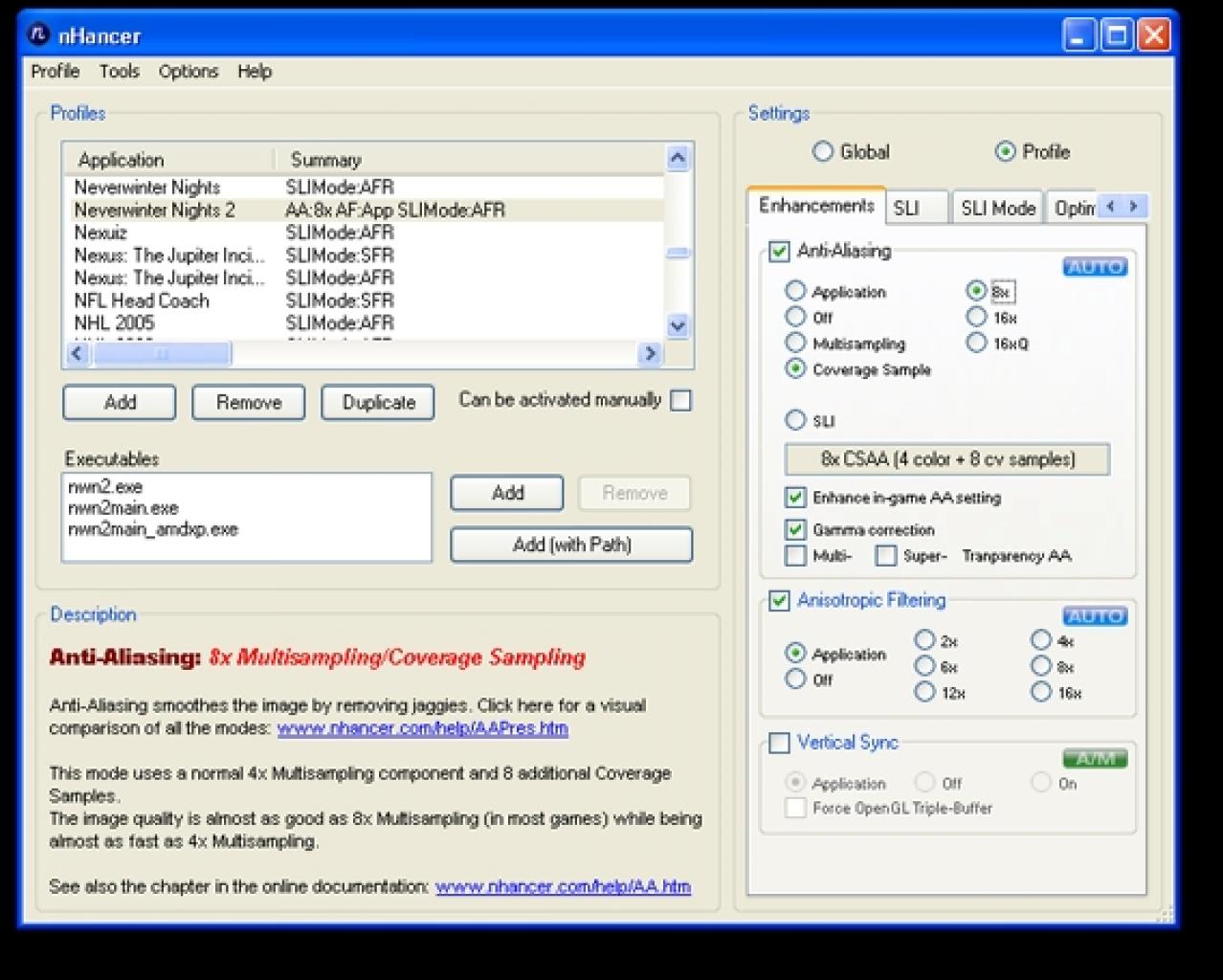This screenshot has width=1223, height=980.
Task: Click the nHancer title bar app icon
Action: click(38, 34)
